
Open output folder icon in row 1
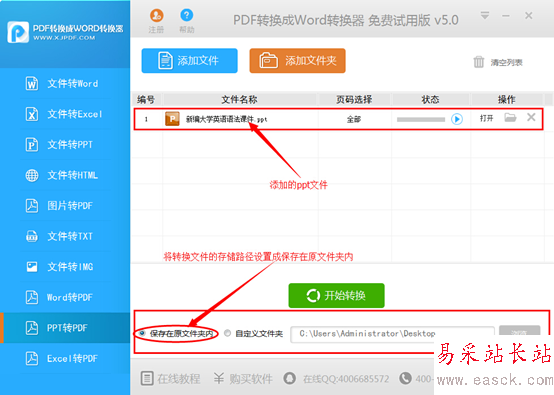(x=510, y=117)
